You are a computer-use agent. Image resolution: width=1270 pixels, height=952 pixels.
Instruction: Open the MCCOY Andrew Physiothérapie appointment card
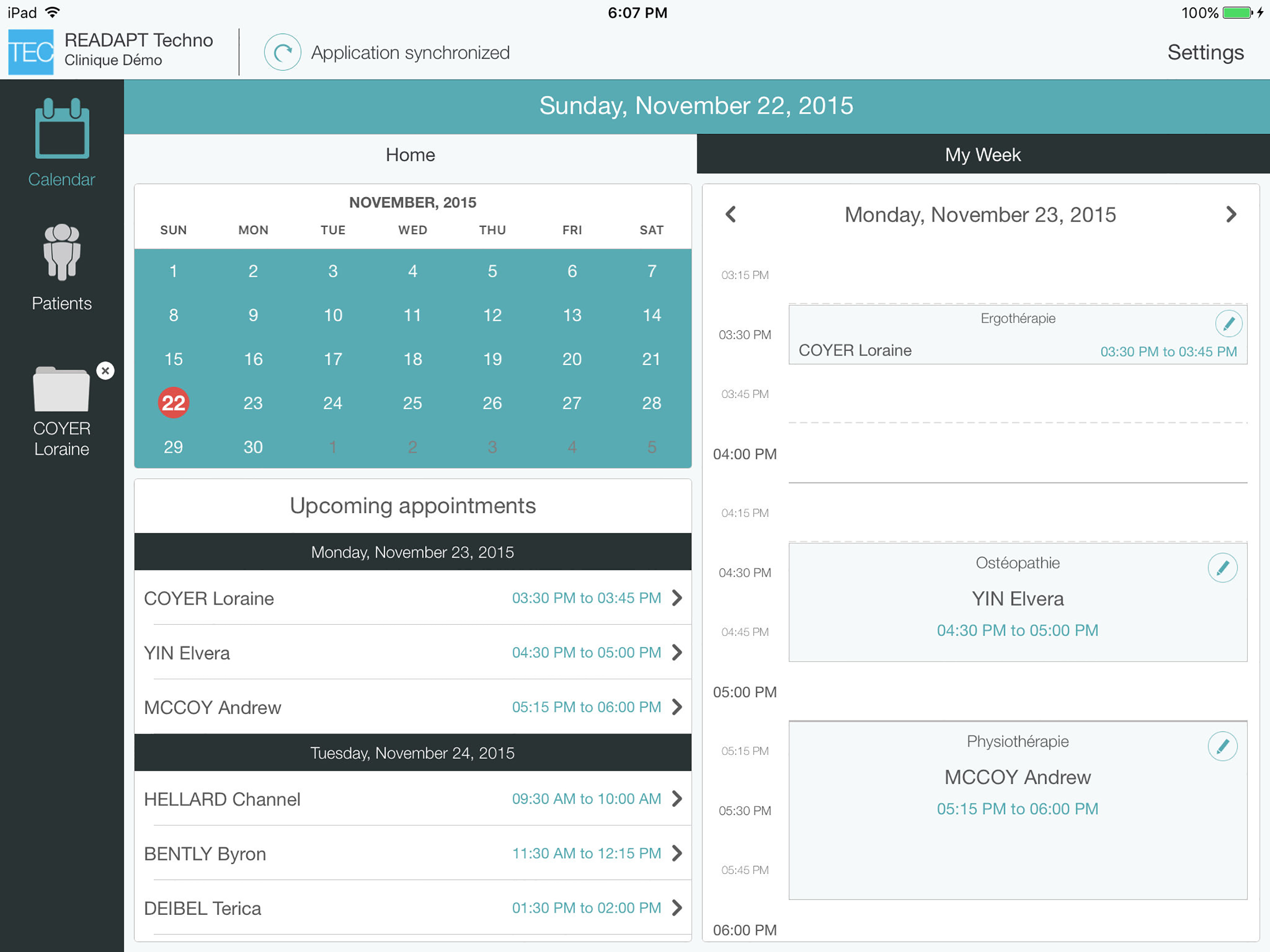coord(1018,810)
